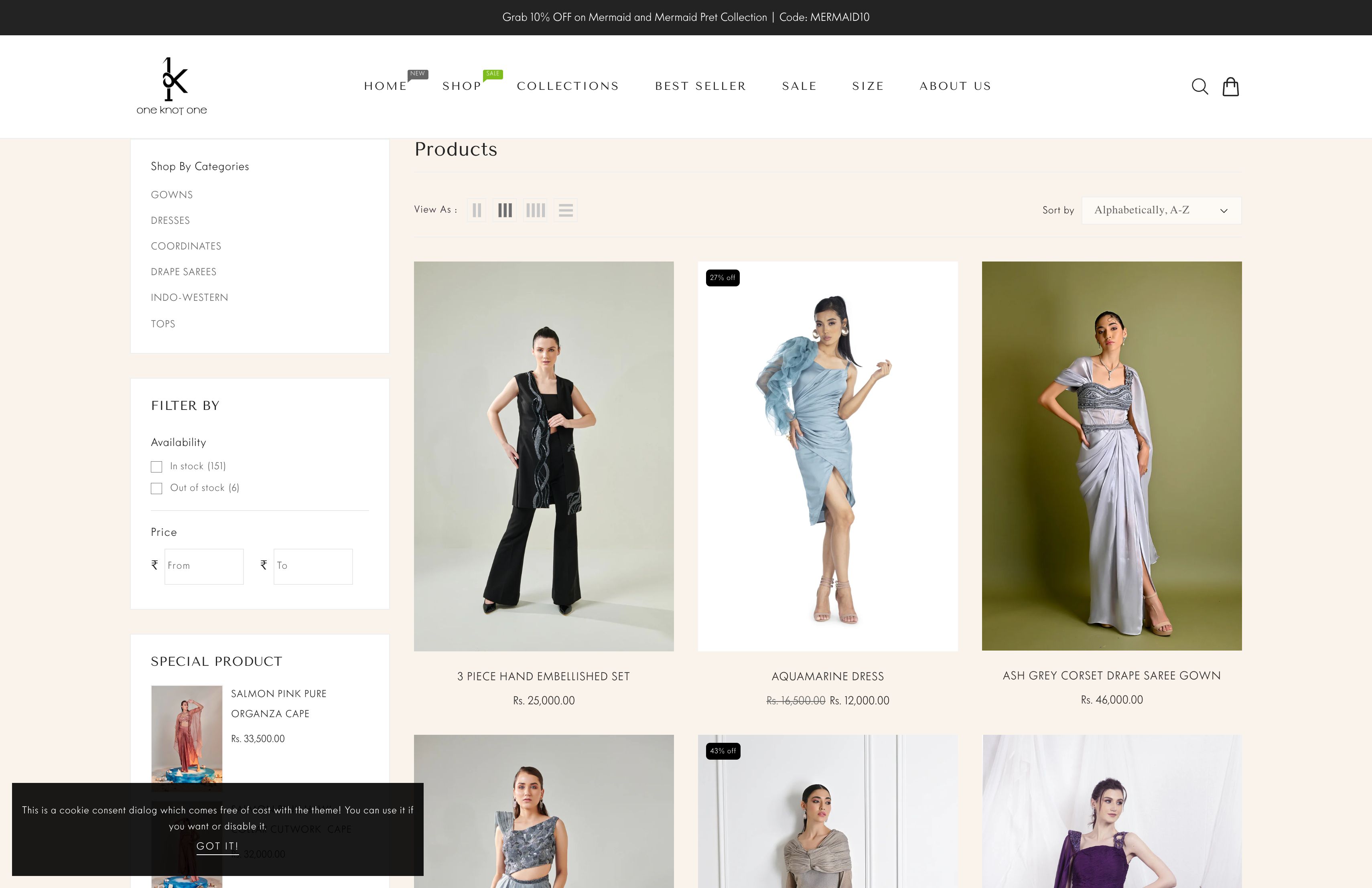Viewport: 1372px width, 888px height.
Task: Switch to list view layout
Action: coord(566,210)
